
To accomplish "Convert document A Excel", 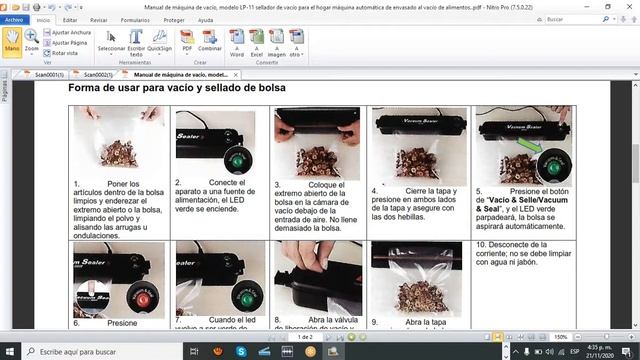I will tap(257, 42).
